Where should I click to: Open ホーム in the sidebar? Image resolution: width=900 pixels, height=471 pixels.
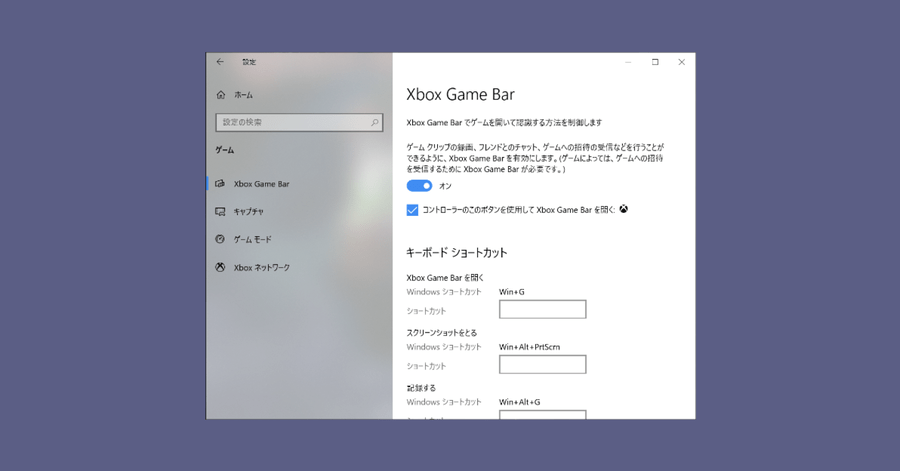[243, 95]
